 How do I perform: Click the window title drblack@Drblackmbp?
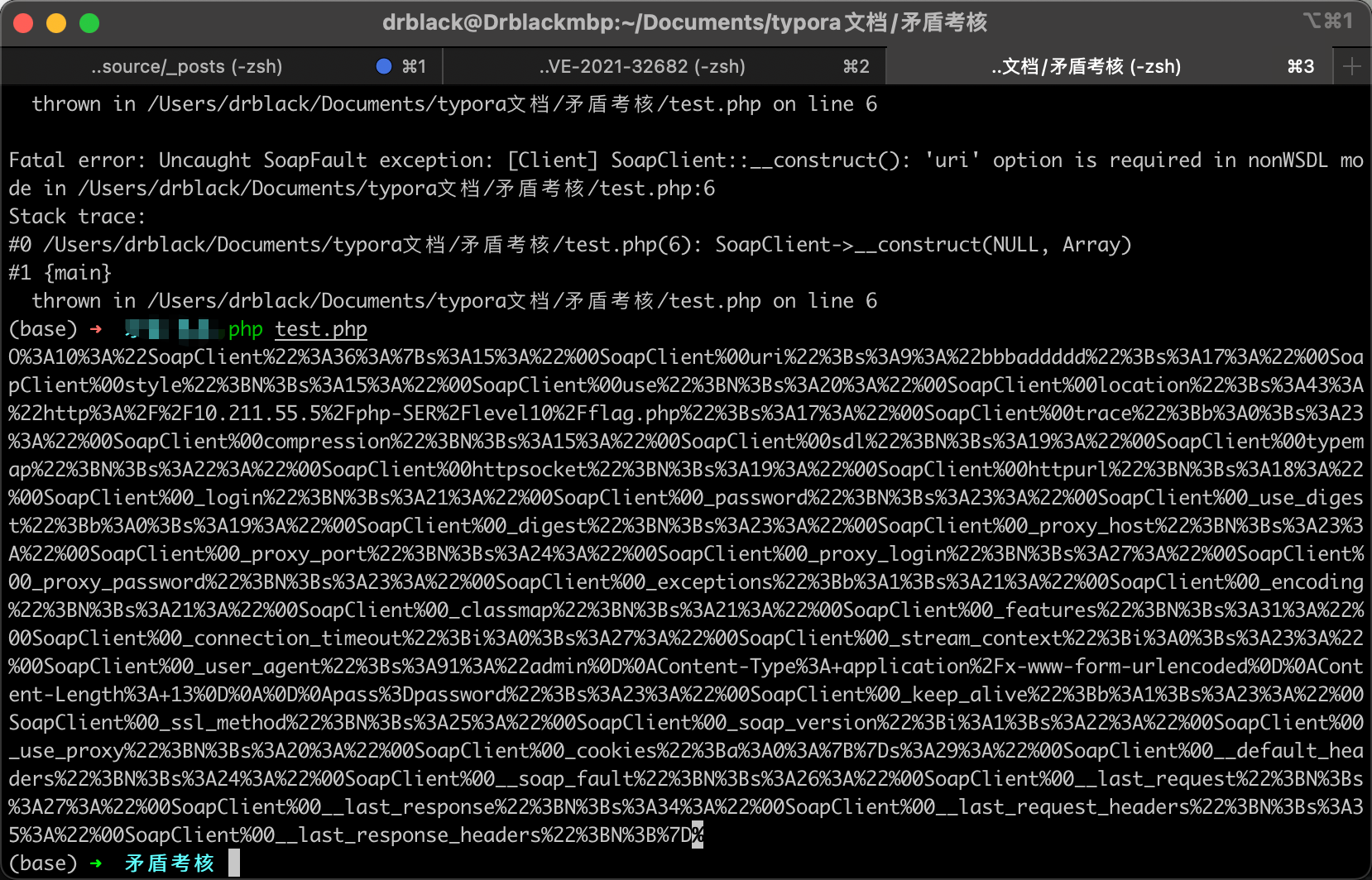(x=684, y=22)
